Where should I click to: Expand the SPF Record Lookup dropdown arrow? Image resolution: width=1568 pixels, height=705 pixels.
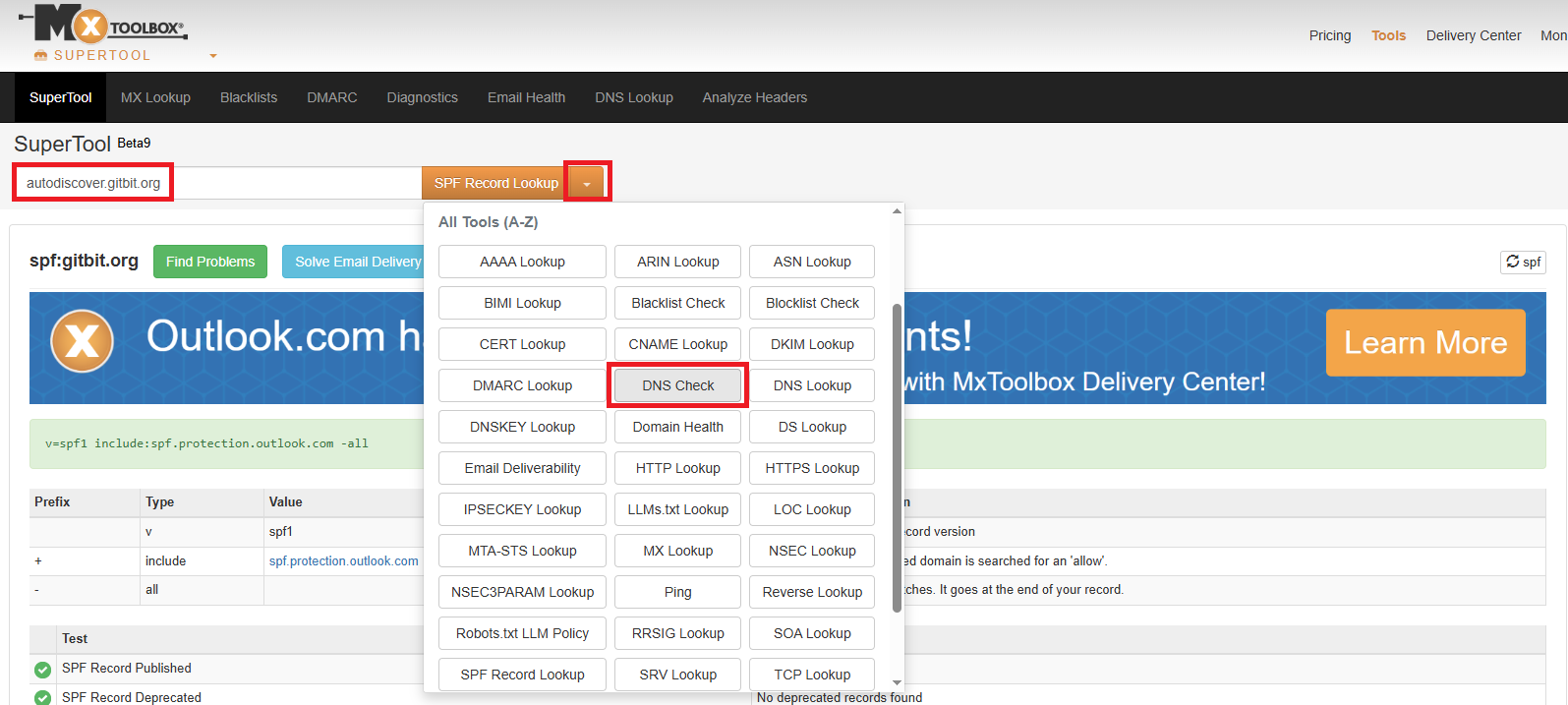587,183
